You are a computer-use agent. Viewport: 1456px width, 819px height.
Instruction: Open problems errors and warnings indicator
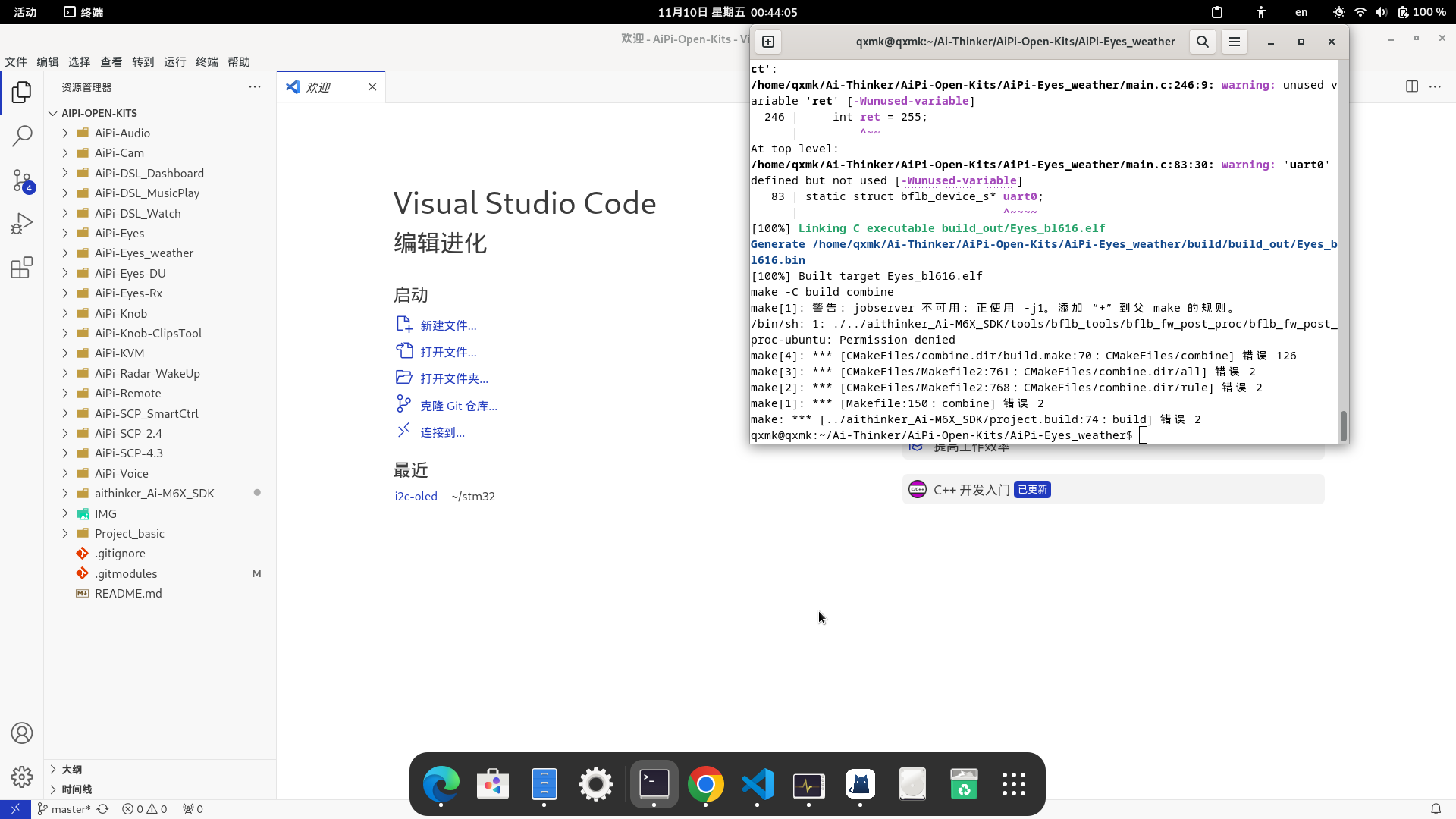click(145, 809)
